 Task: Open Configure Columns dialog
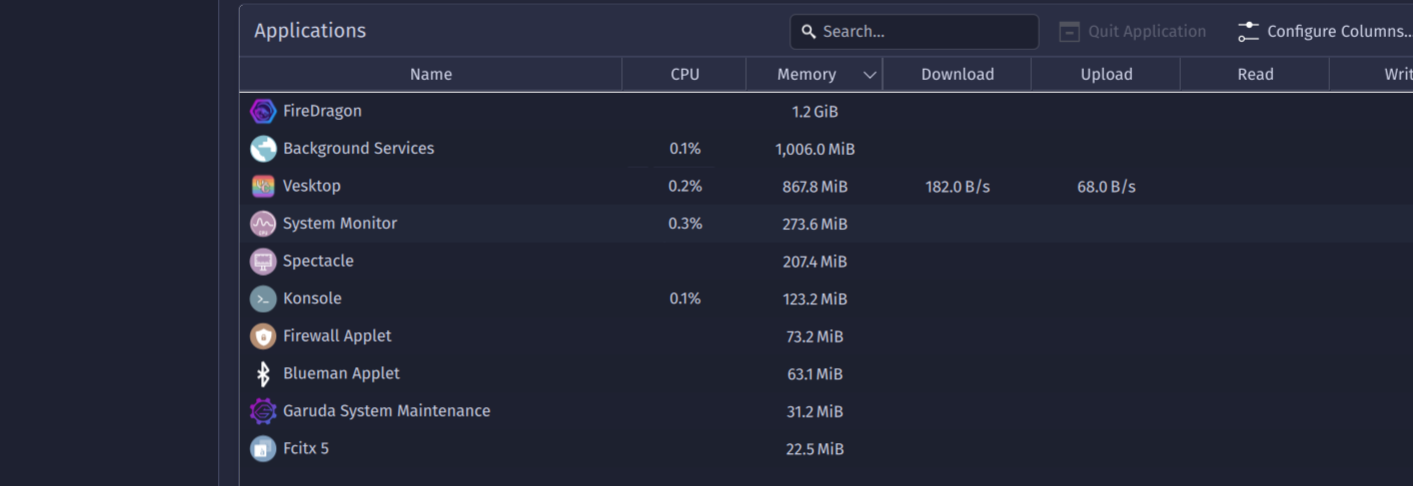1326,32
